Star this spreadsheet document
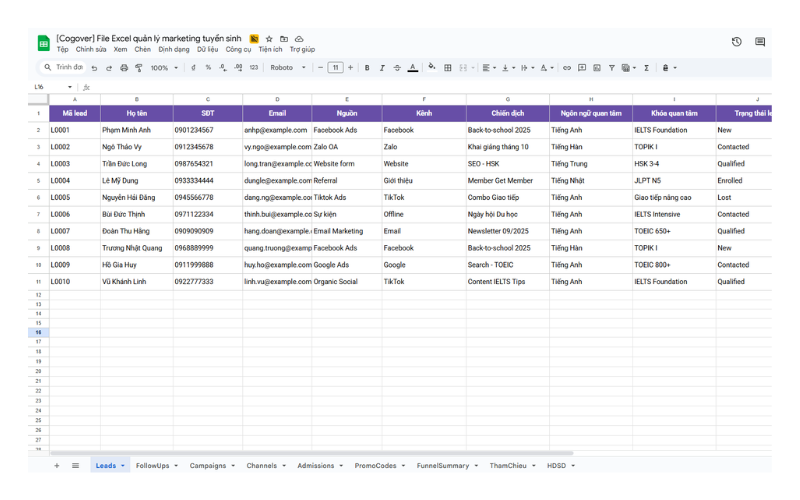This screenshot has height=500, width=800. pos(269,39)
